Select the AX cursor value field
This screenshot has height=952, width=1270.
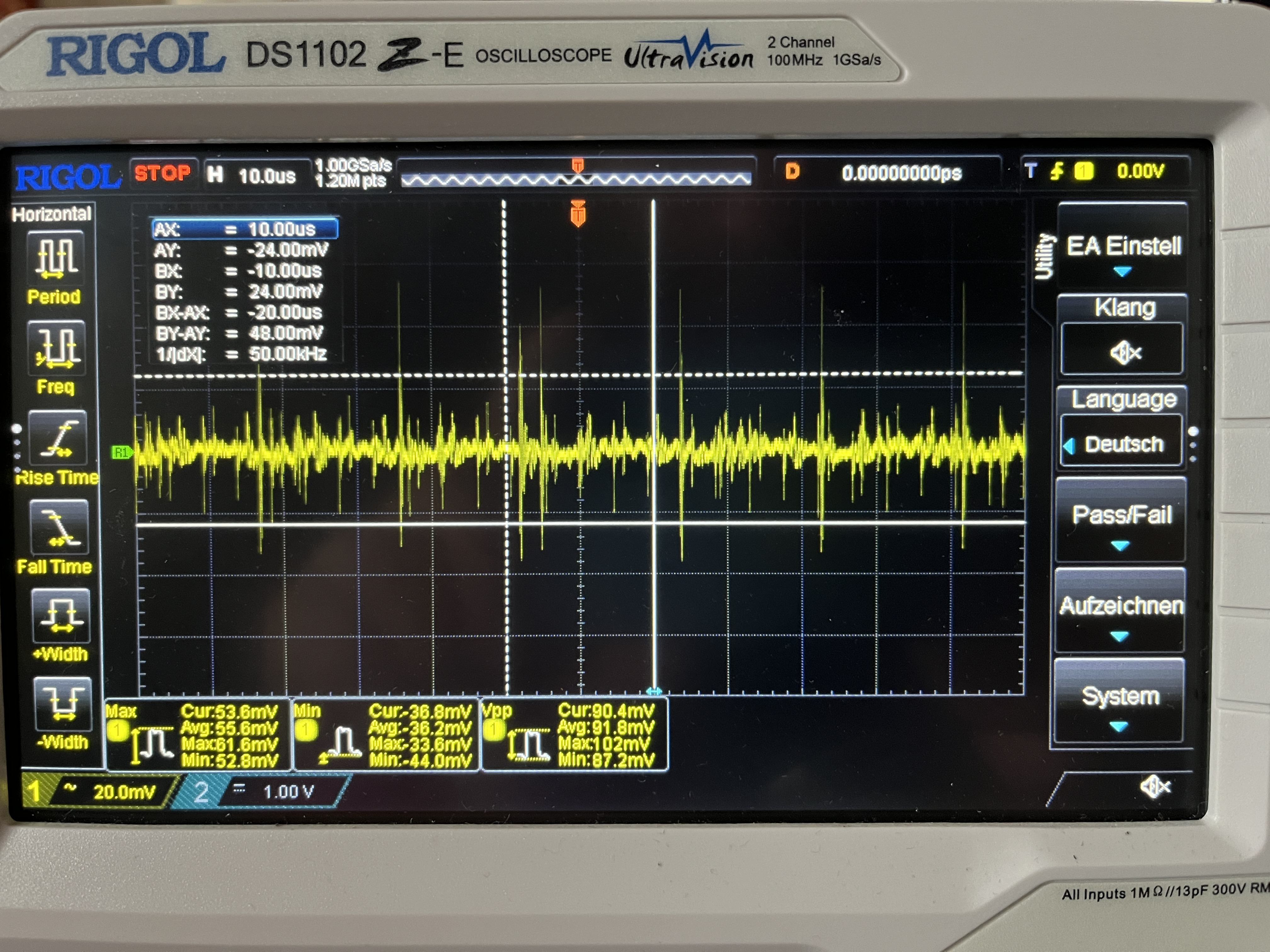click(245, 229)
